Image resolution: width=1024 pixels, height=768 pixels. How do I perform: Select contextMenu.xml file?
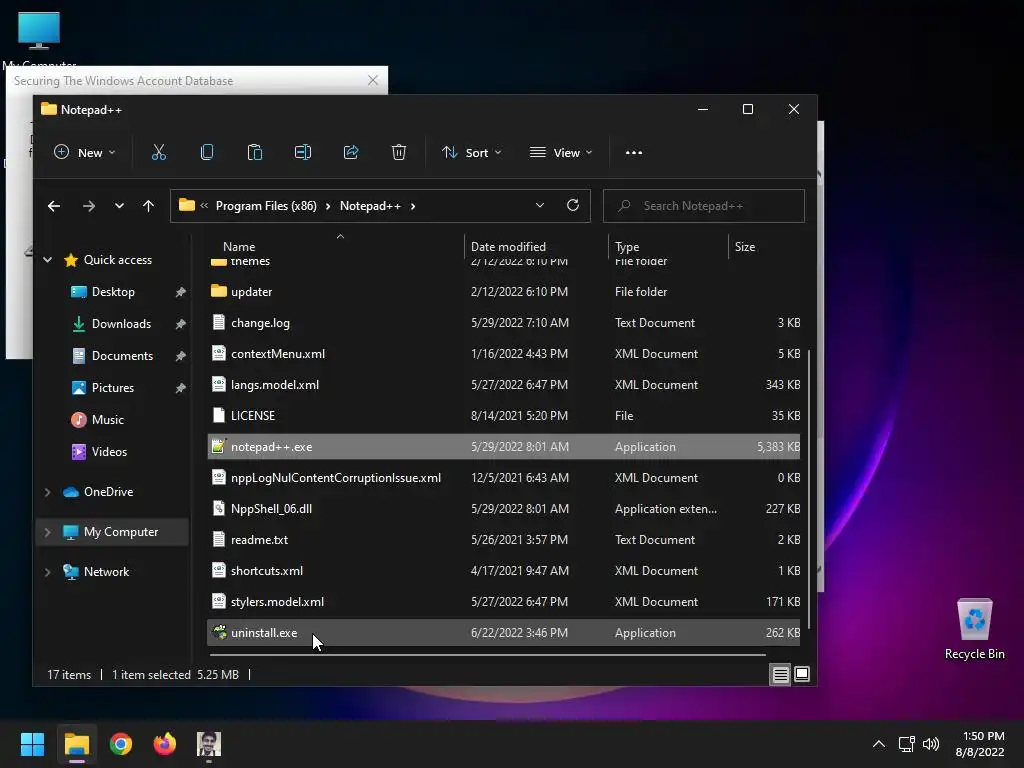click(x=504, y=354)
